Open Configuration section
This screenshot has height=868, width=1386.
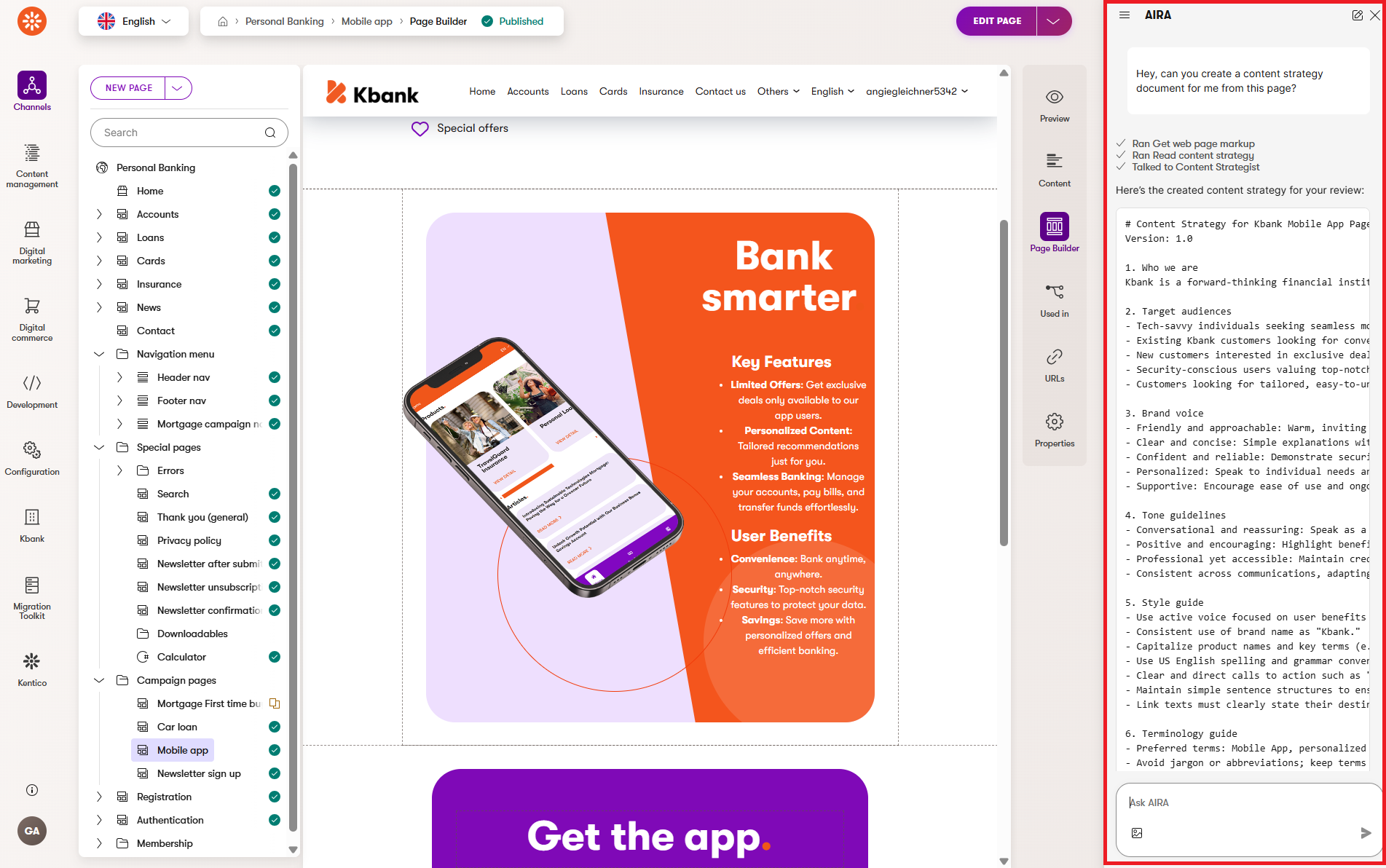pyautogui.click(x=32, y=458)
